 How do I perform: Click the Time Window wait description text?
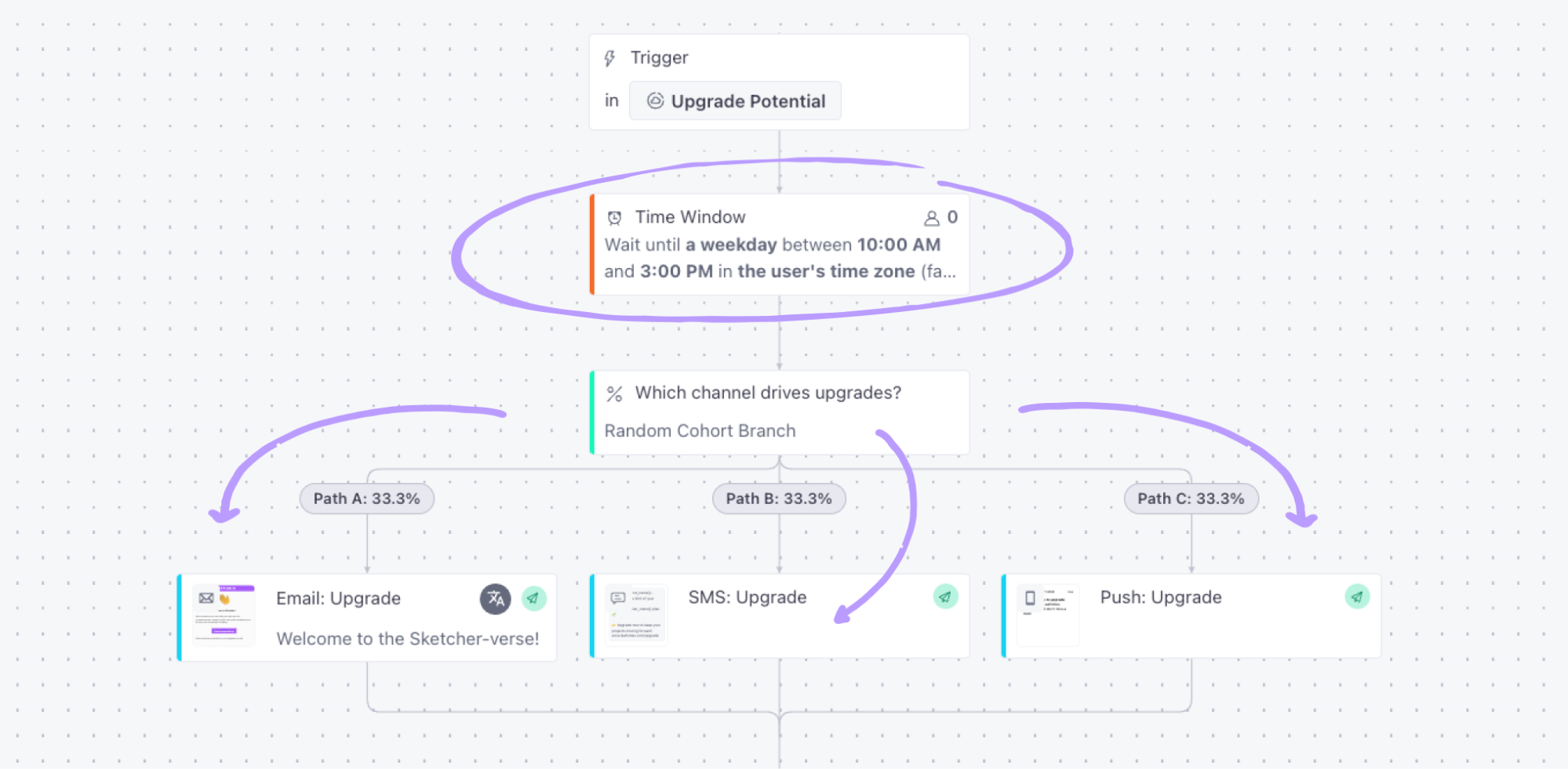coord(780,258)
